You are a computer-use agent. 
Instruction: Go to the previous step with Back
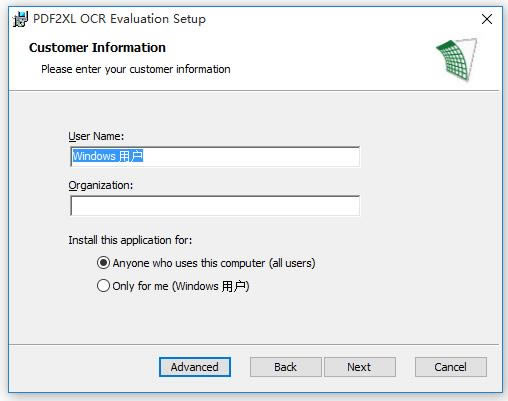pos(286,367)
